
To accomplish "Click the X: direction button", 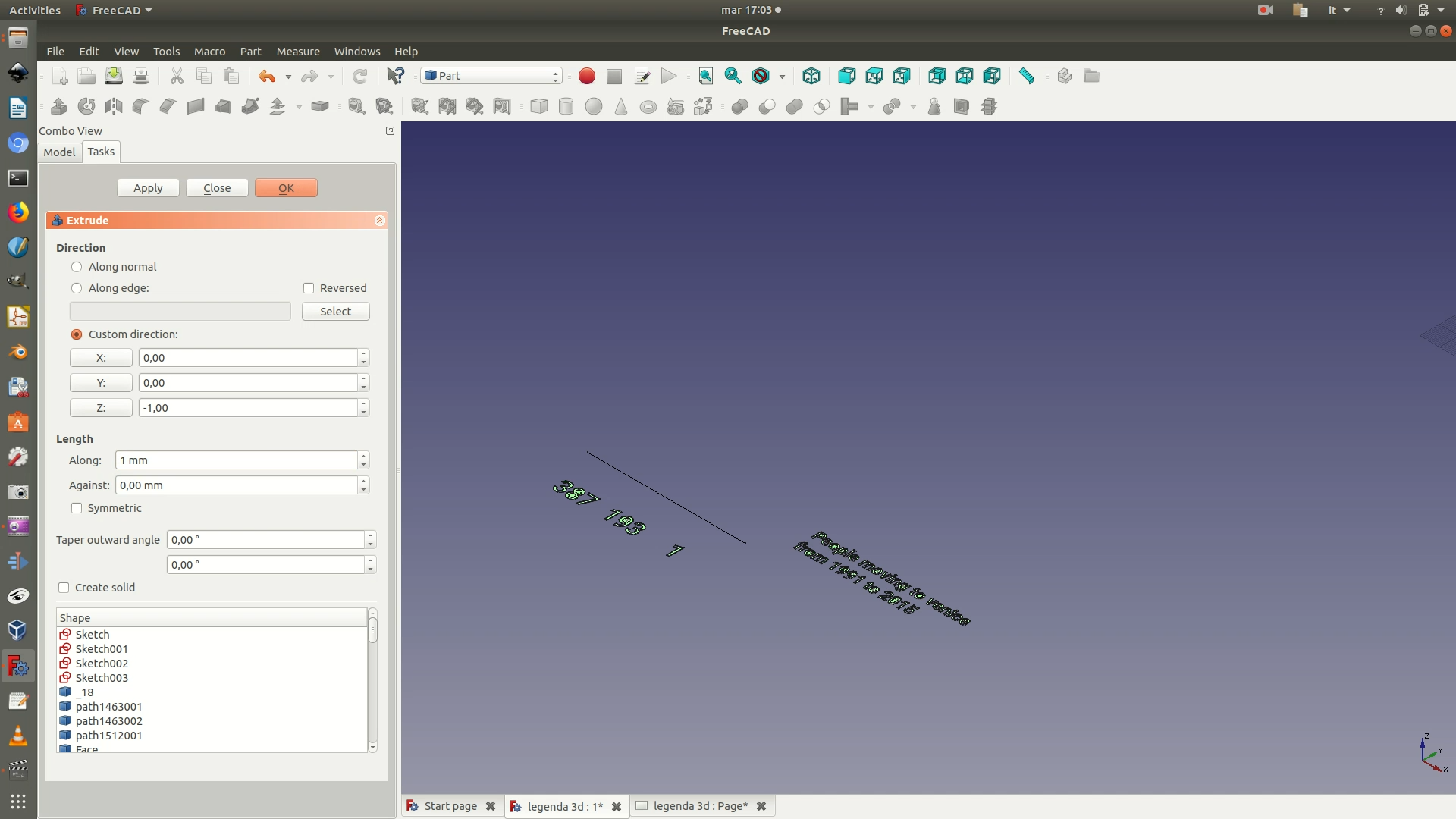I will (101, 358).
